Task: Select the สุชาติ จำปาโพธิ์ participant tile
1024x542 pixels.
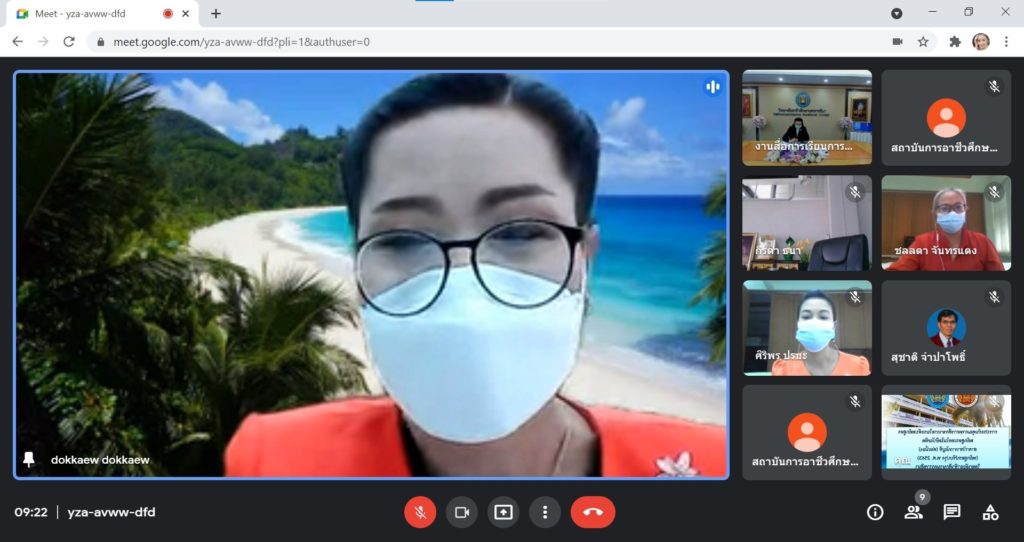Action: tap(946, 328)
